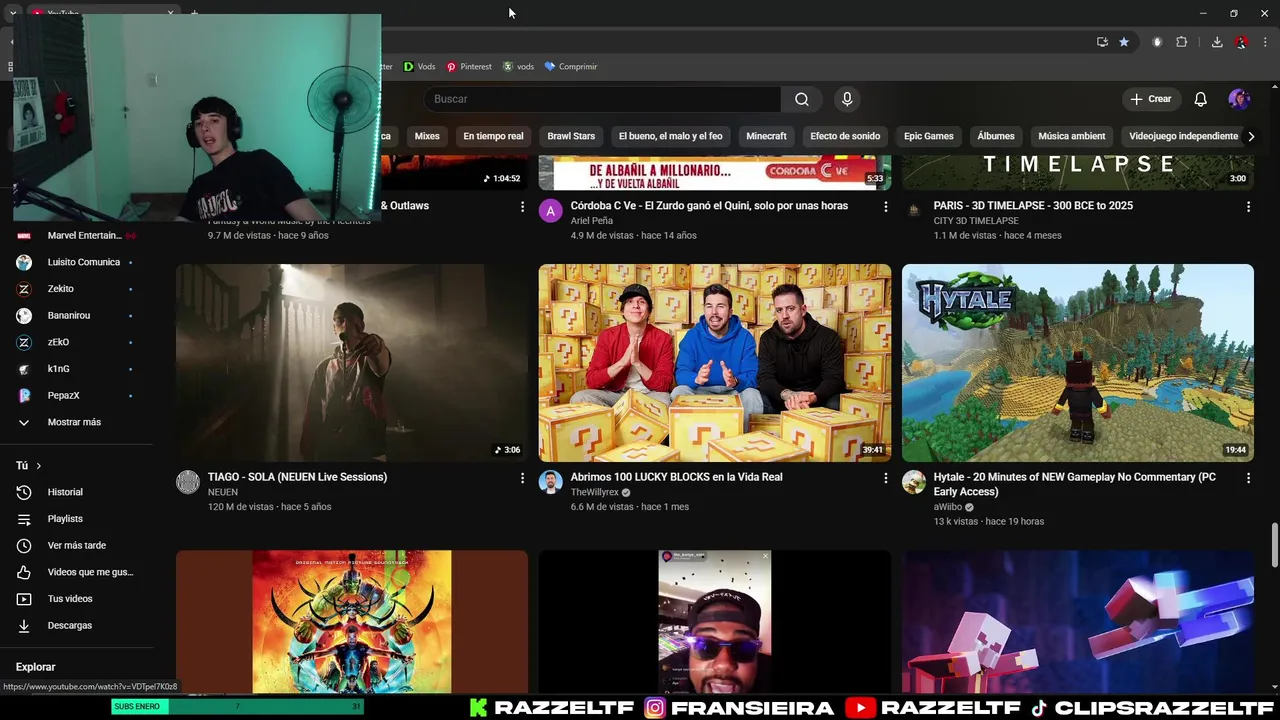Image resolution: width=1280 pixels, height=720 pixels.
Task: Select the Álbumes filter chip
Action: (x=996, y=136)
